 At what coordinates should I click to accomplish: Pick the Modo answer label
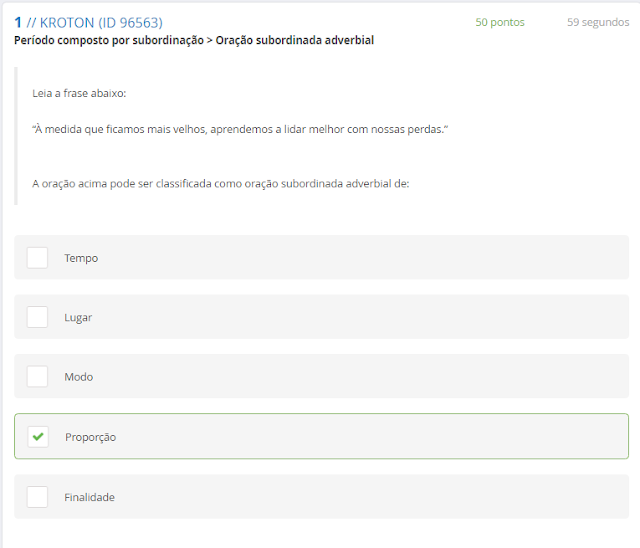click(x=78, y=377)
